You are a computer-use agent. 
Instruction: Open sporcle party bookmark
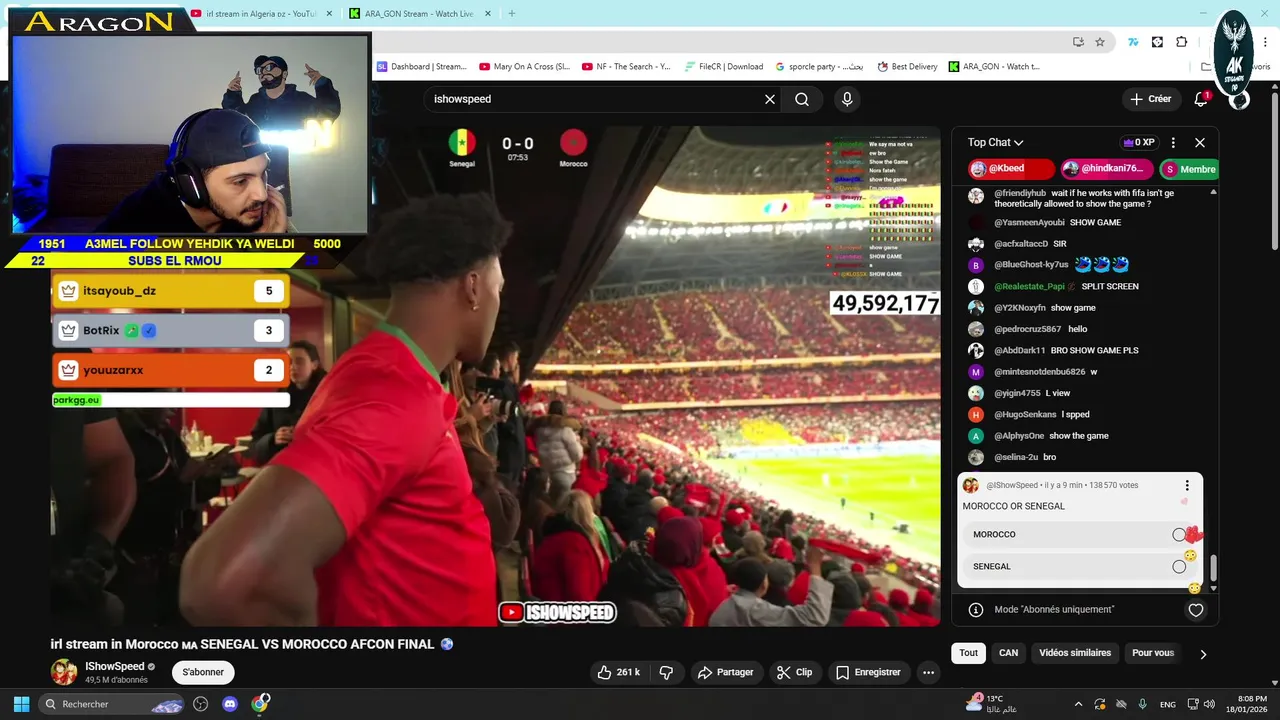tap(819, 67)
